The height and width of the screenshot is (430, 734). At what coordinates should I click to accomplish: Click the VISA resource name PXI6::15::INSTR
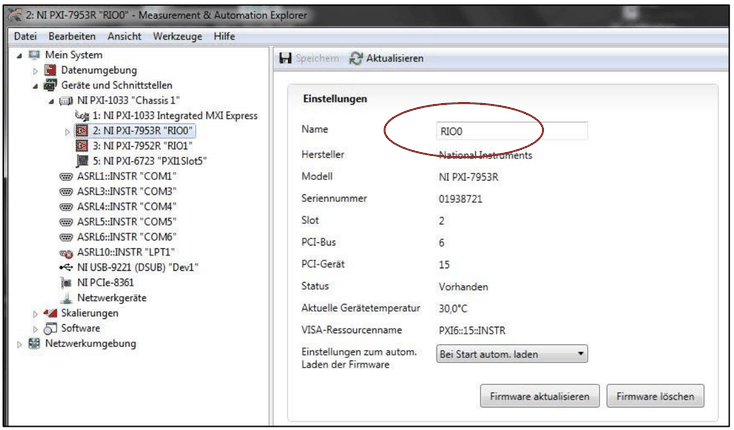[472, 330]
